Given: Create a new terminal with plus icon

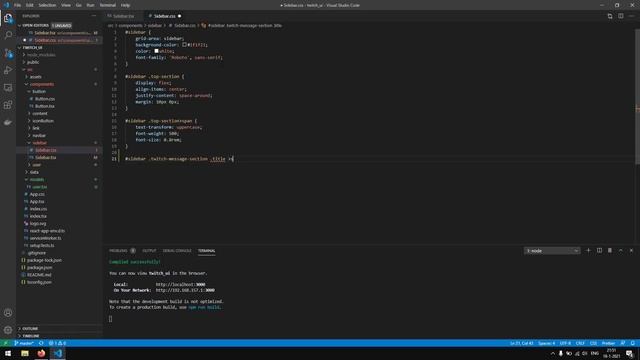Looking at the screenshot, I should click(x=588, y=251).
